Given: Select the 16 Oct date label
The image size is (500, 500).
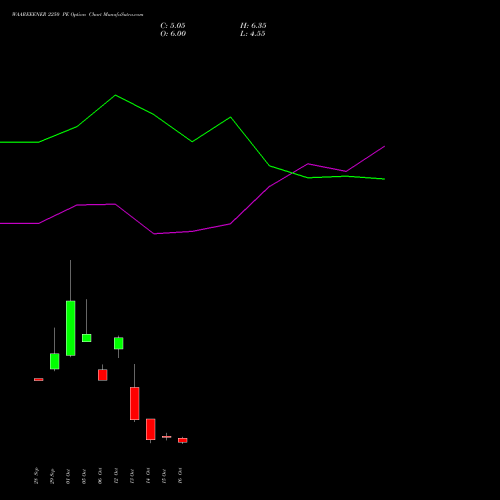Looking at the screenshot, I should click(x=180, y=476).
